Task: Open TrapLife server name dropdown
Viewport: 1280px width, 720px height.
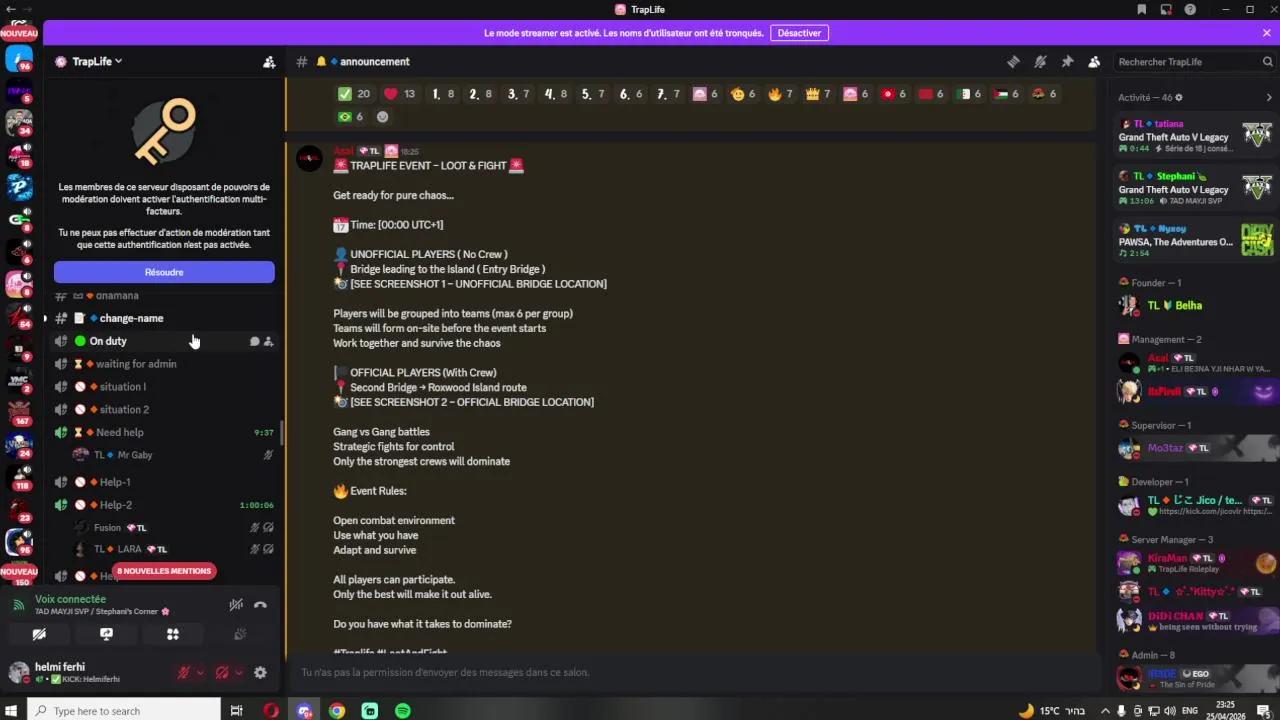Action: tap(97, 62)
